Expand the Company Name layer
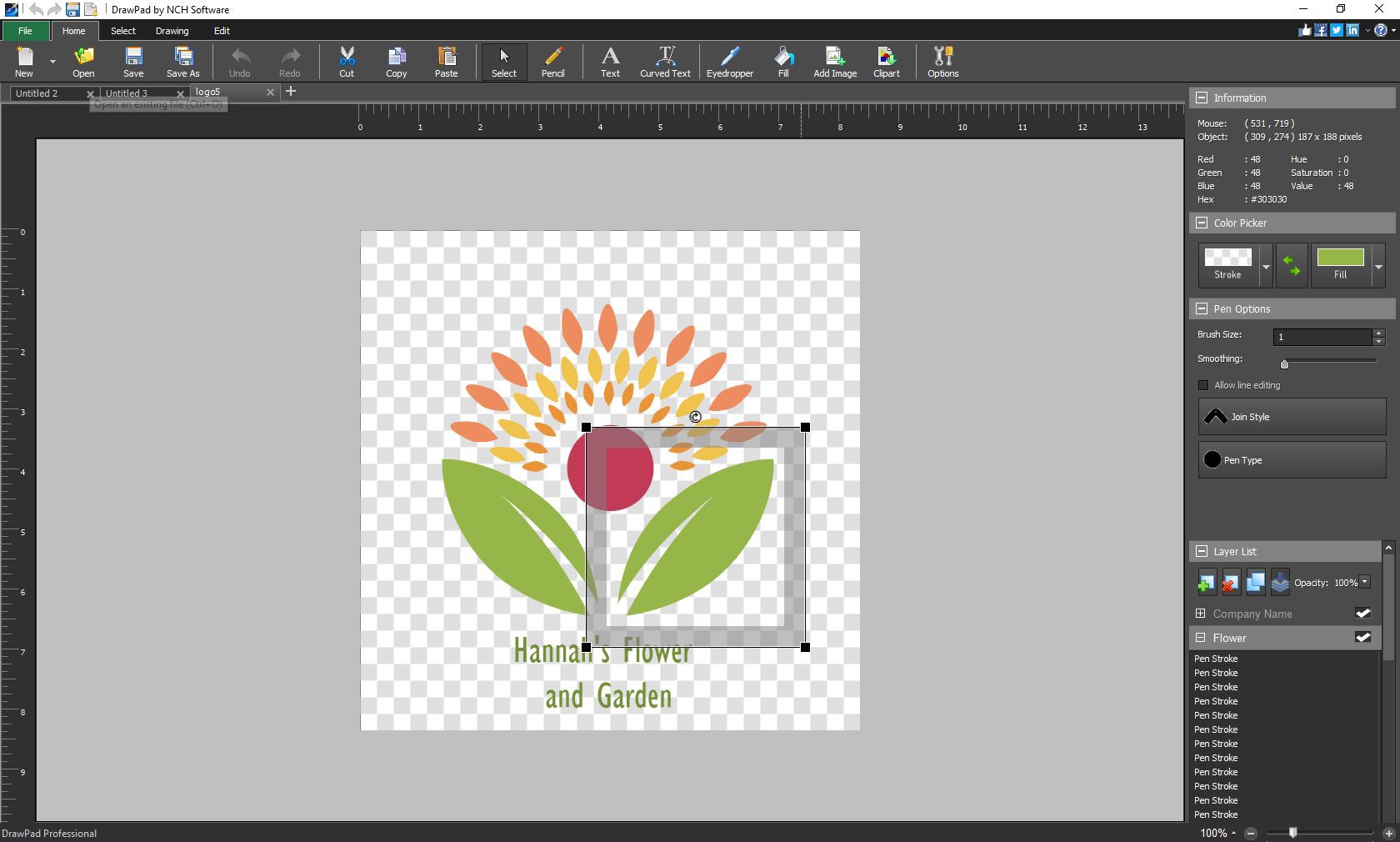The width and height of the screenshot is (1400, 842). point(1201,614)
